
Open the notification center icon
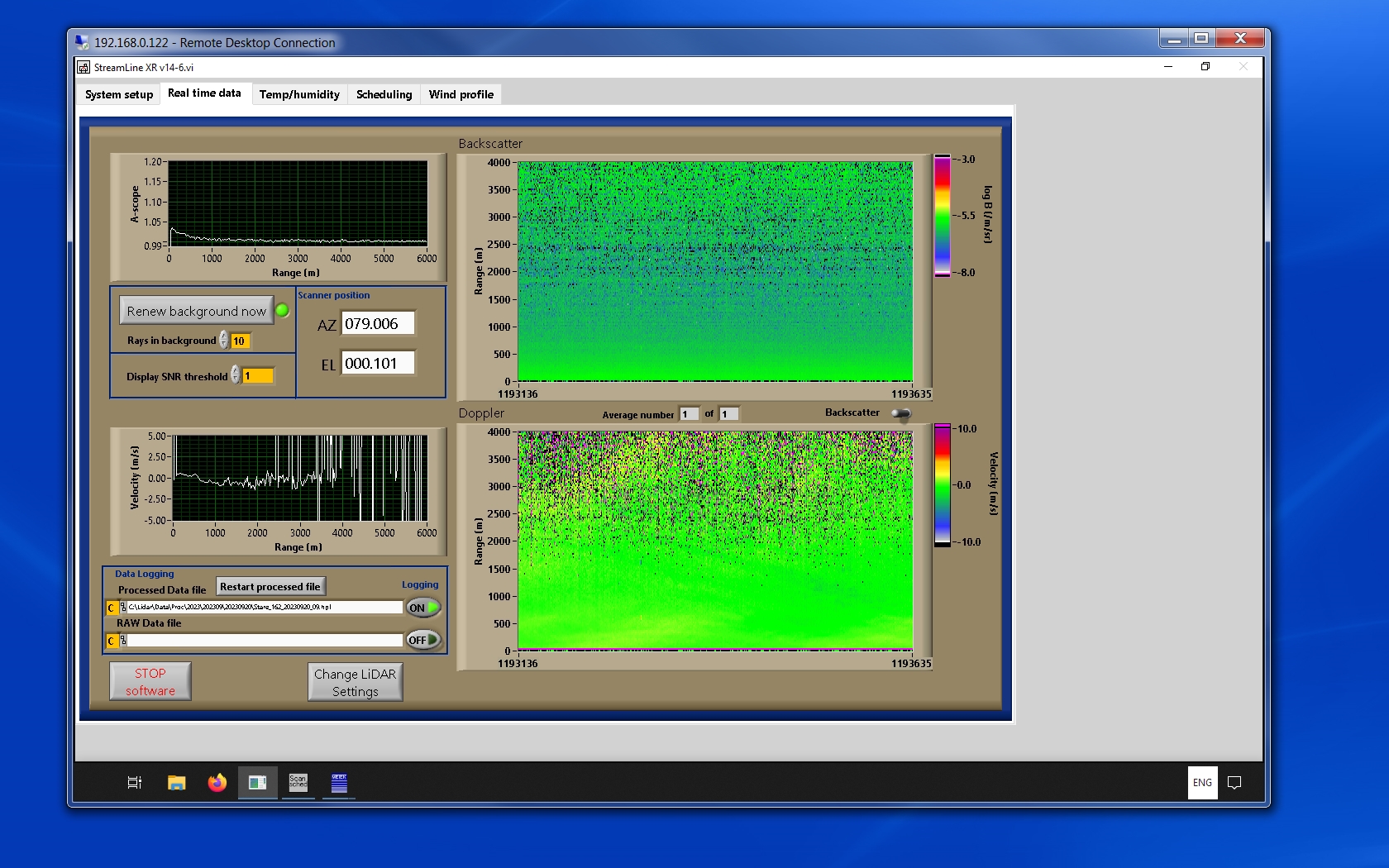[x=1234, y=782]
